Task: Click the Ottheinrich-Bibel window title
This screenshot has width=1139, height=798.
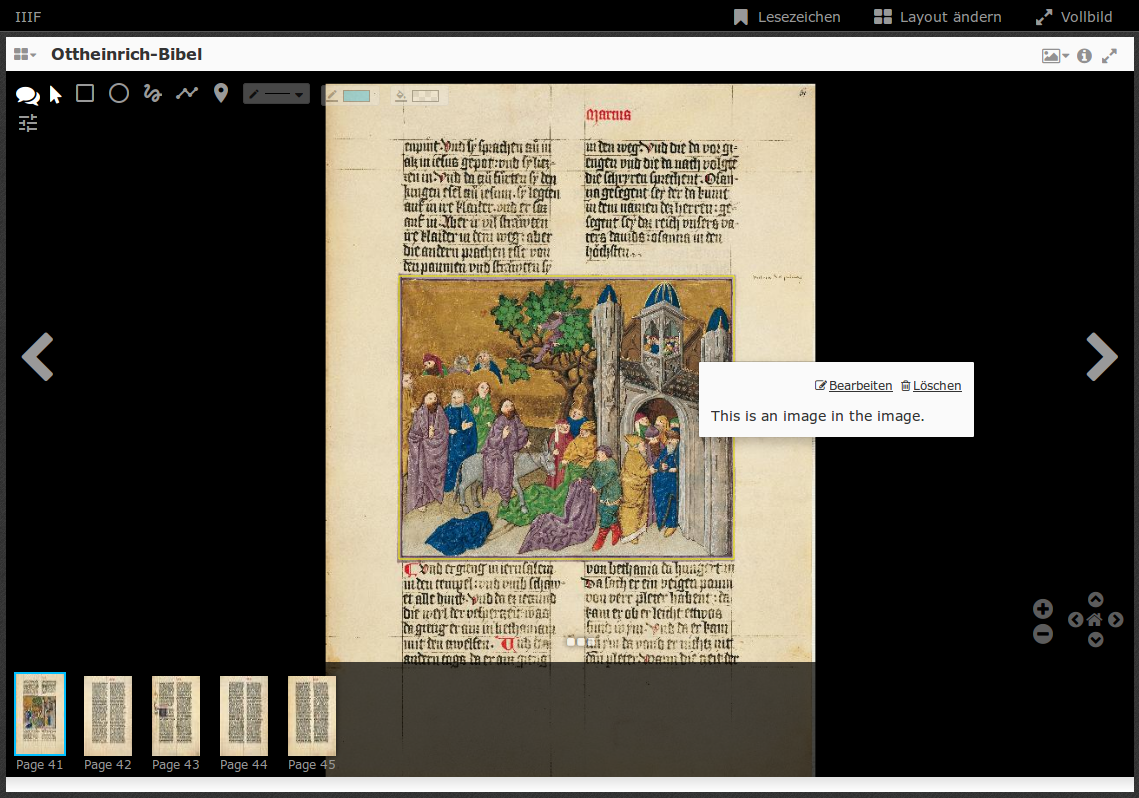Action: point(126,54)
